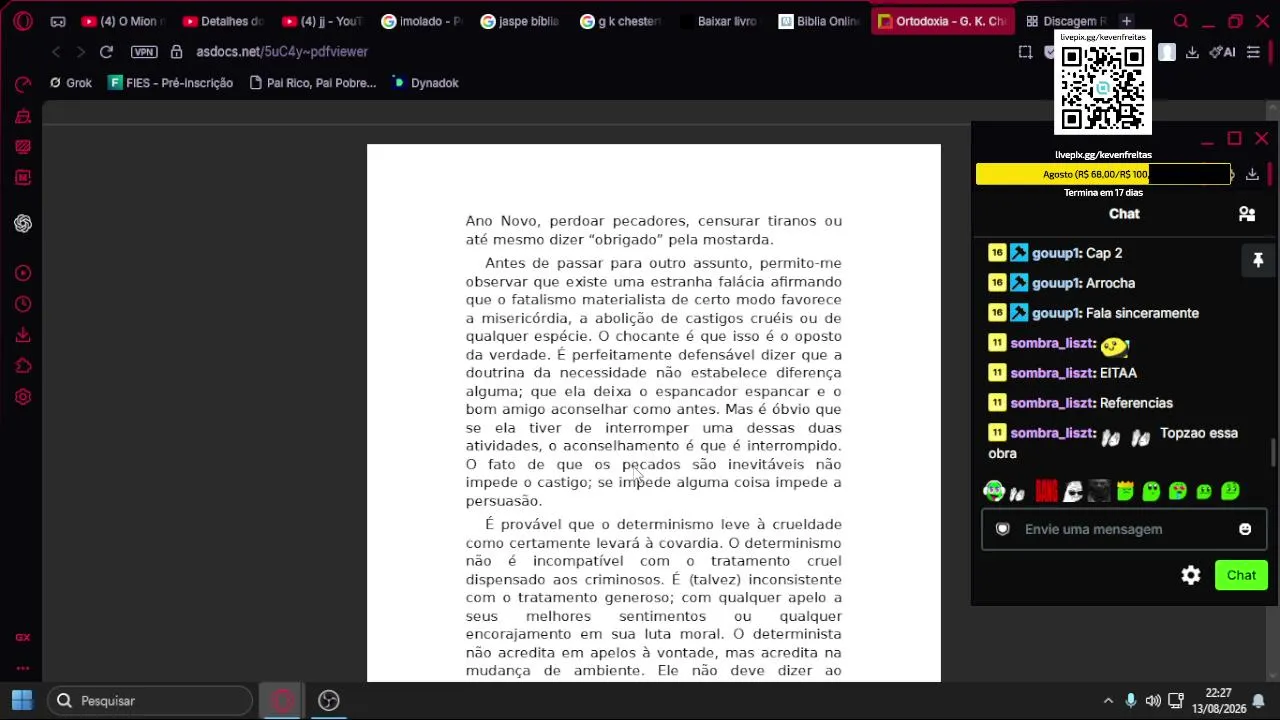Screen dimensions: 1280x720
Task: Switch to the 'Discagem Rápida' tab
Action: point(1066,21)
